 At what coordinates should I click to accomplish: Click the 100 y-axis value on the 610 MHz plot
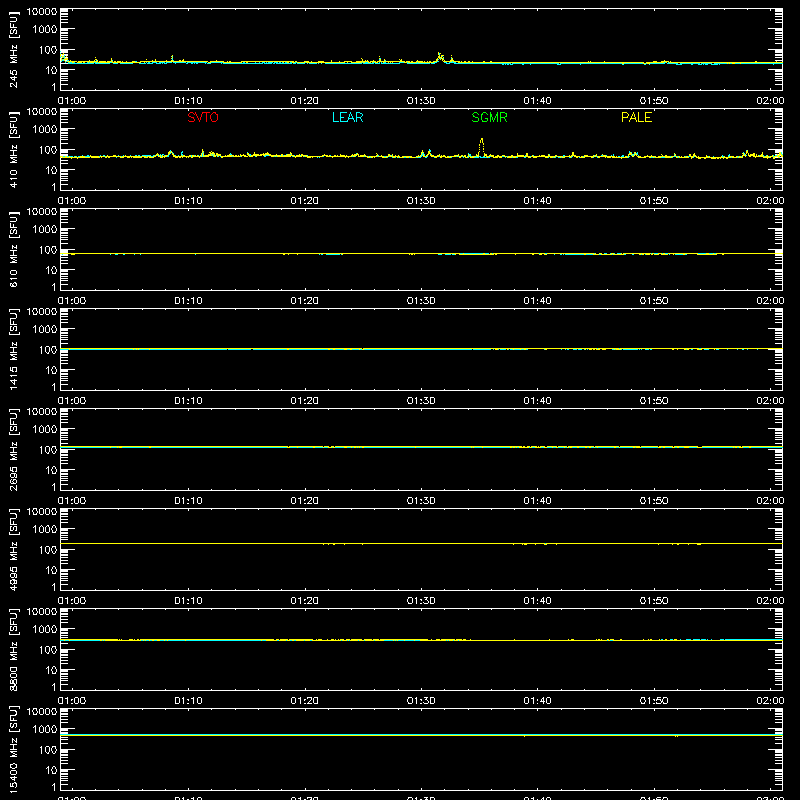(x=48, y=249)
